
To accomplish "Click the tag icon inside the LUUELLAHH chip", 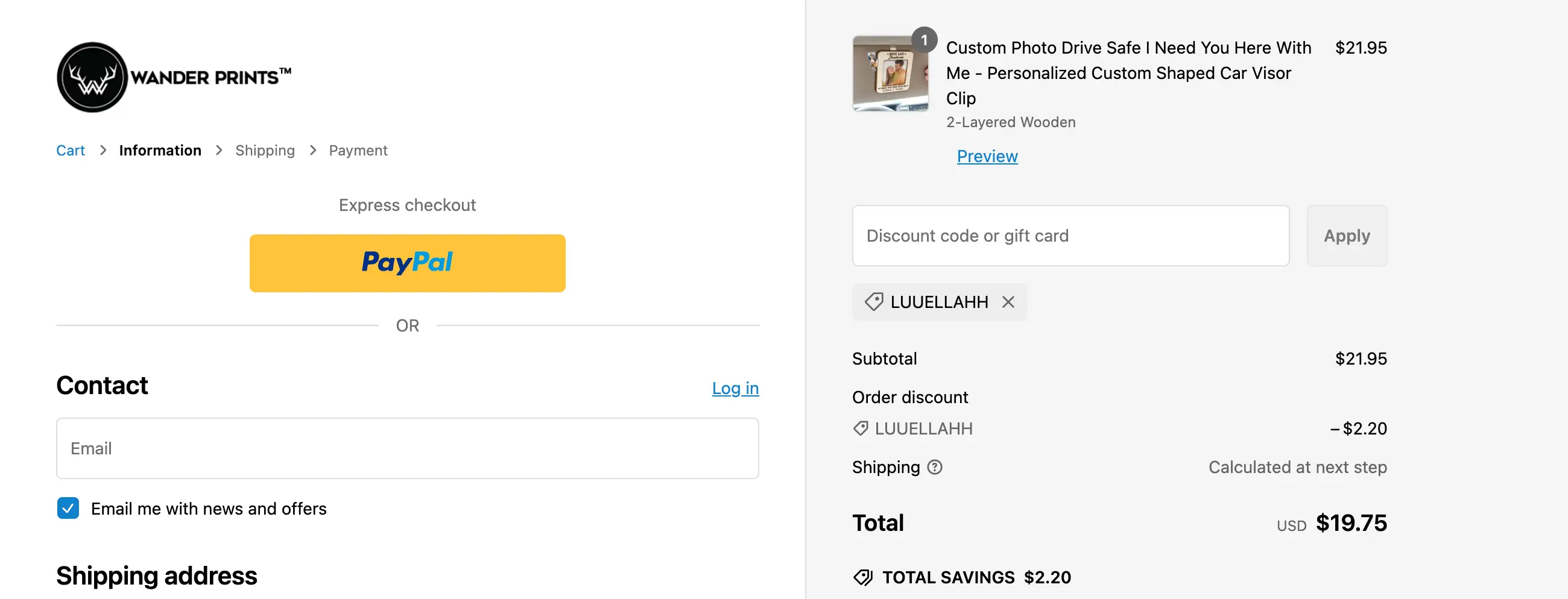I will pyautogui.click(x=874, y=303).
